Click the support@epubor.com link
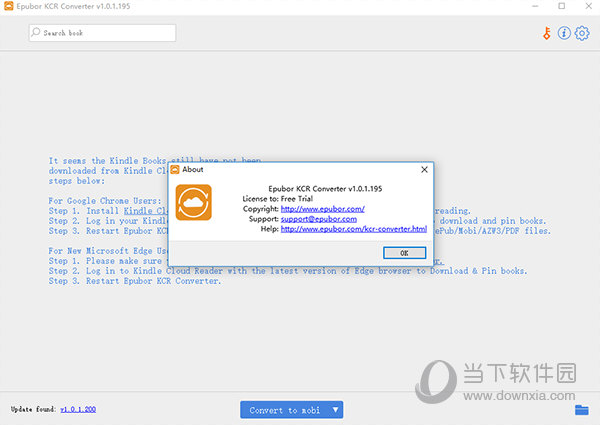600x425 pixels. pyautogui.click(x=319, y=219)
